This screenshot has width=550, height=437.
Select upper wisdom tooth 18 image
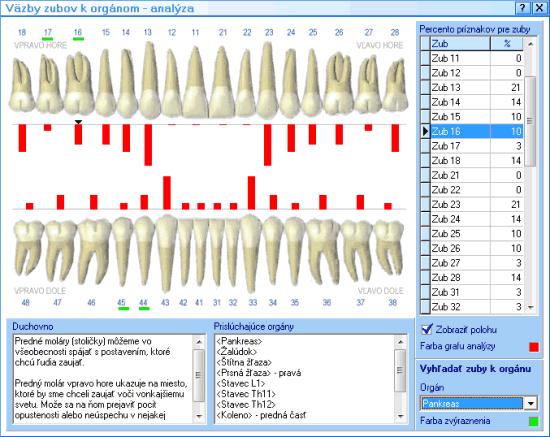pos(22,85)
